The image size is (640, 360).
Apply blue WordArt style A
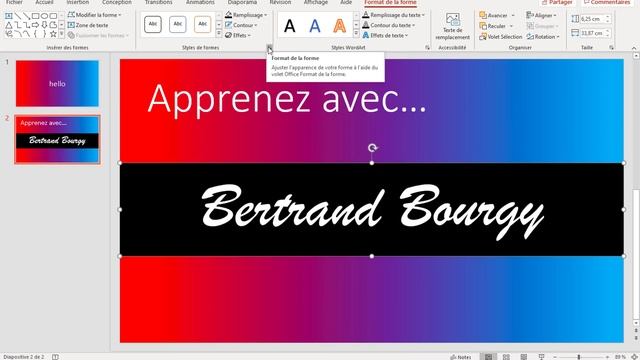(315, 26)
